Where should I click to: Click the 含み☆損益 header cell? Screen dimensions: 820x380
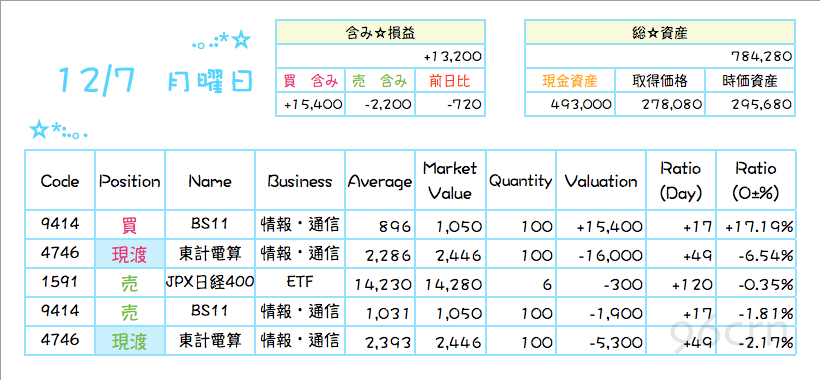point(380,32)
